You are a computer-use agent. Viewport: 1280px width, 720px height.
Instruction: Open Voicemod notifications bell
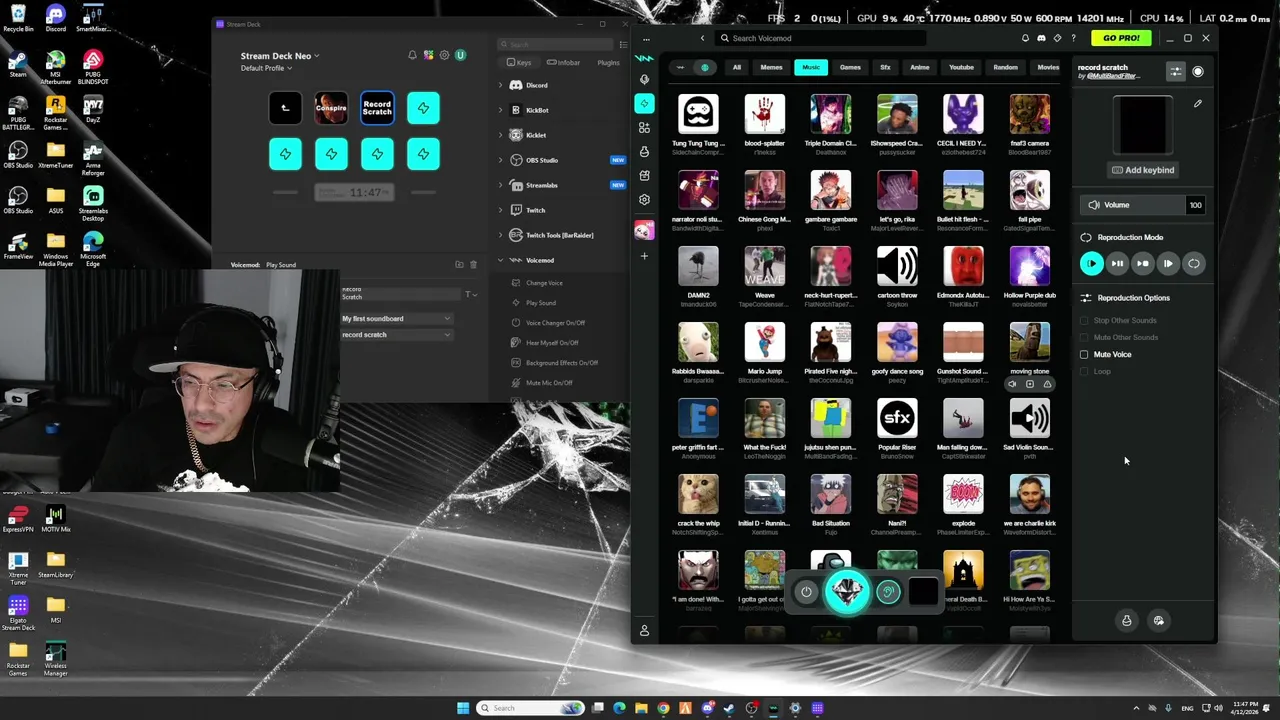click(1025, 38)
